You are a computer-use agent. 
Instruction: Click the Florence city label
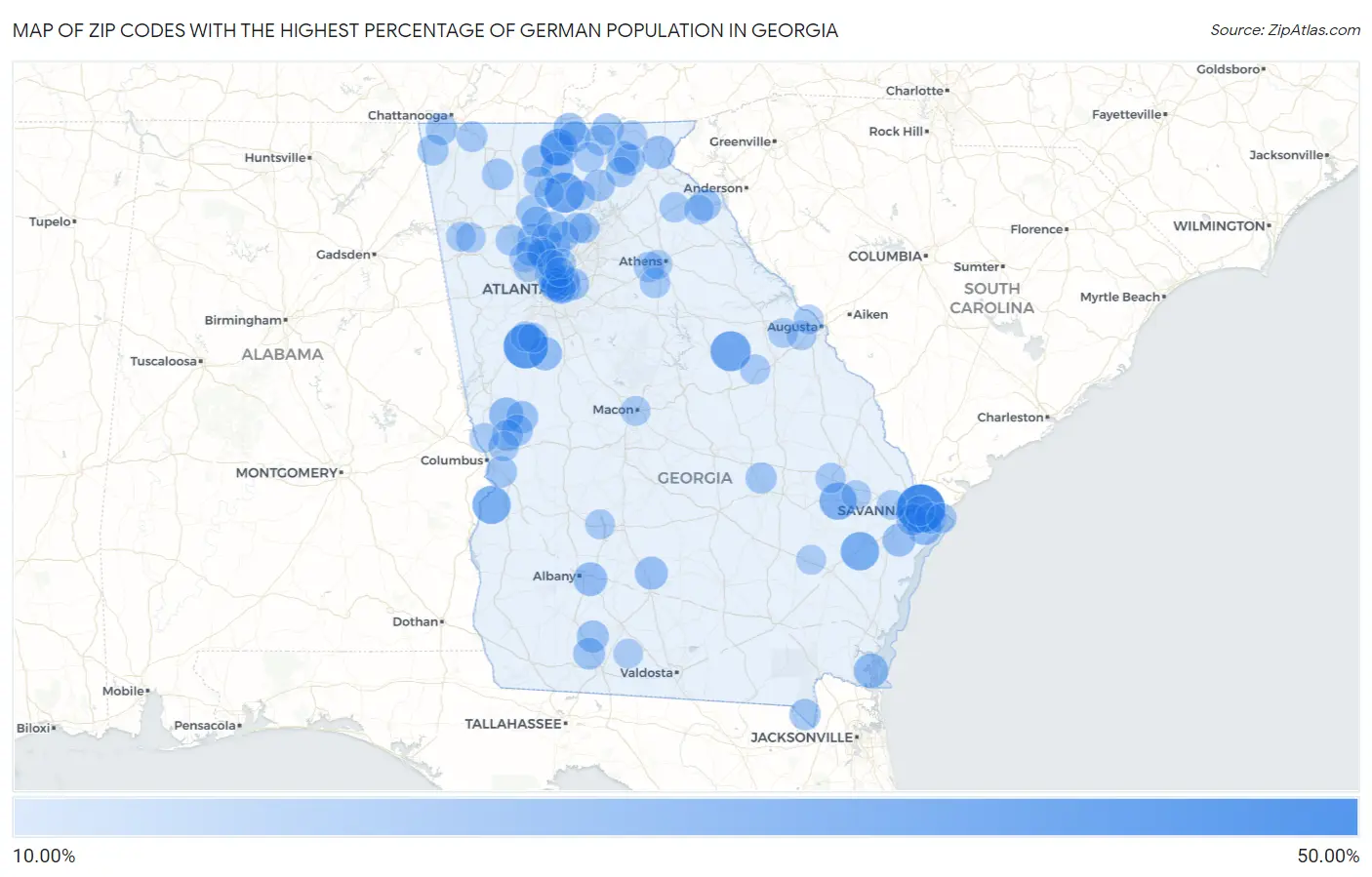click(x=1037, y=229)
